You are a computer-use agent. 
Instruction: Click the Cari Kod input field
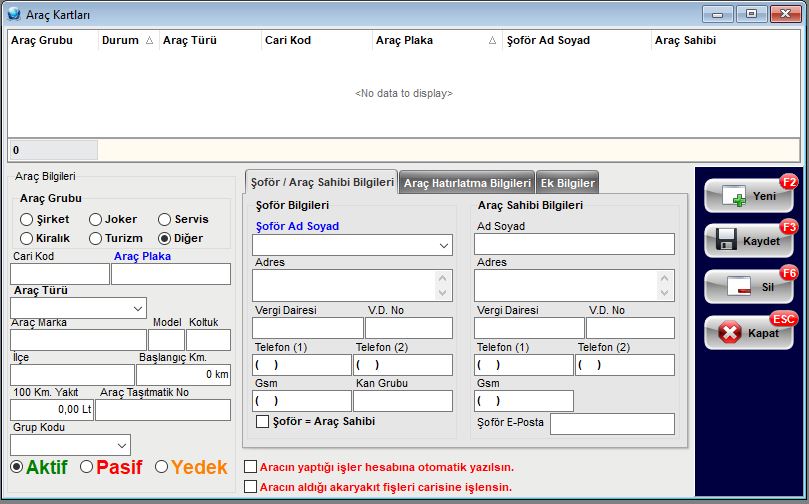60,274
